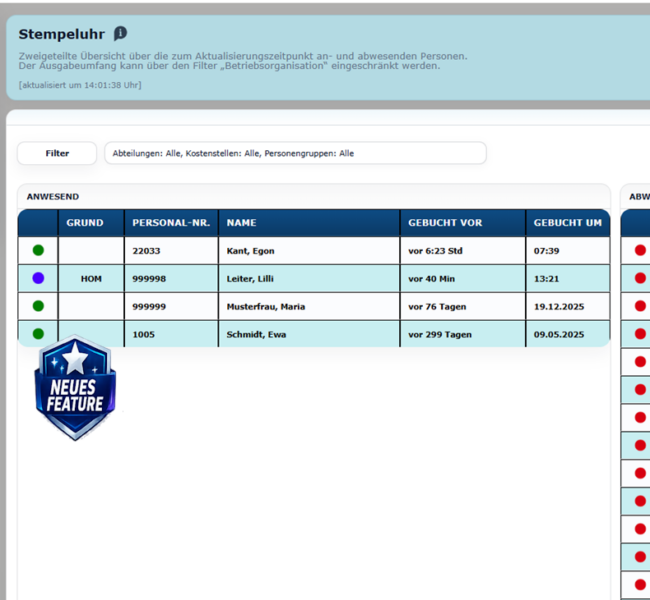Click personnel number 999998
The image size is (650, 600).
point(149,279)
